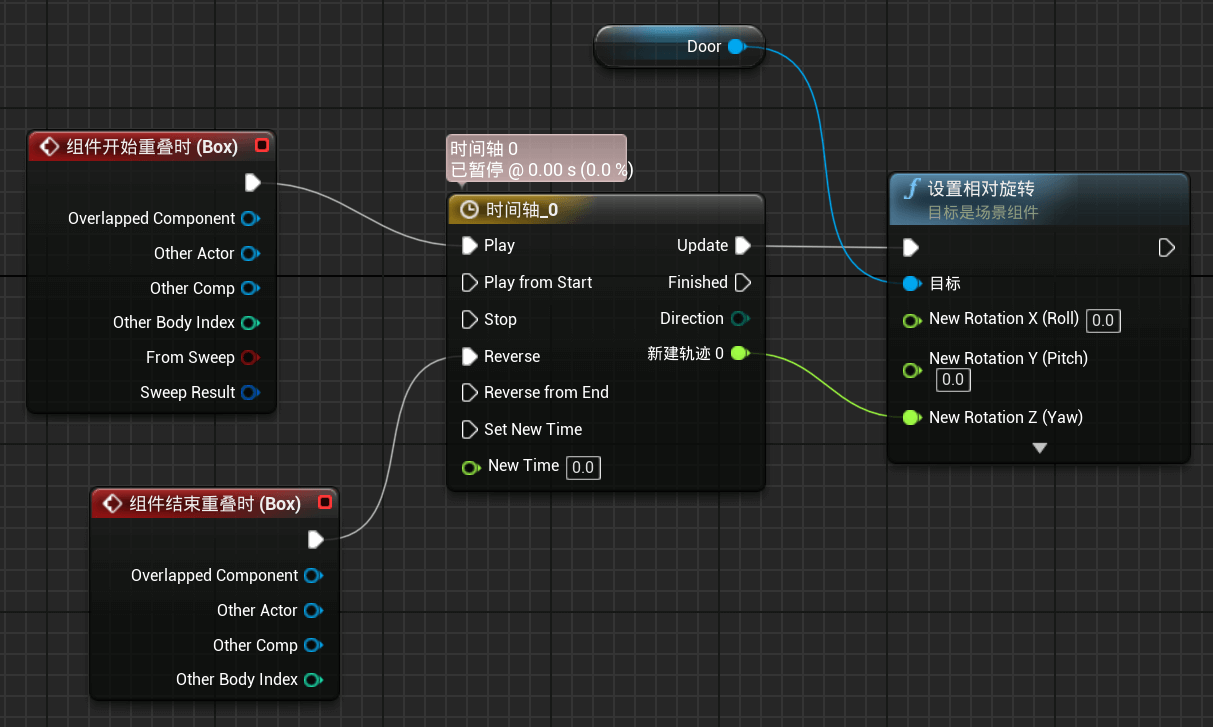This screenshot has width=1213, height=727.
Task: Click Other Comp pin on 组件开始重叠时 node
Action: (x=251, y=288)
